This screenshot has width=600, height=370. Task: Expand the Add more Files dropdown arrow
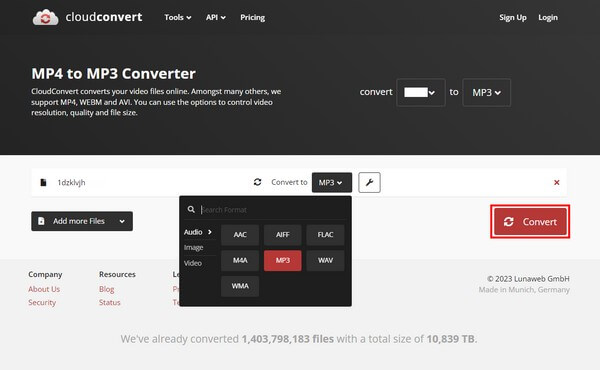click(x=122, y=221)
